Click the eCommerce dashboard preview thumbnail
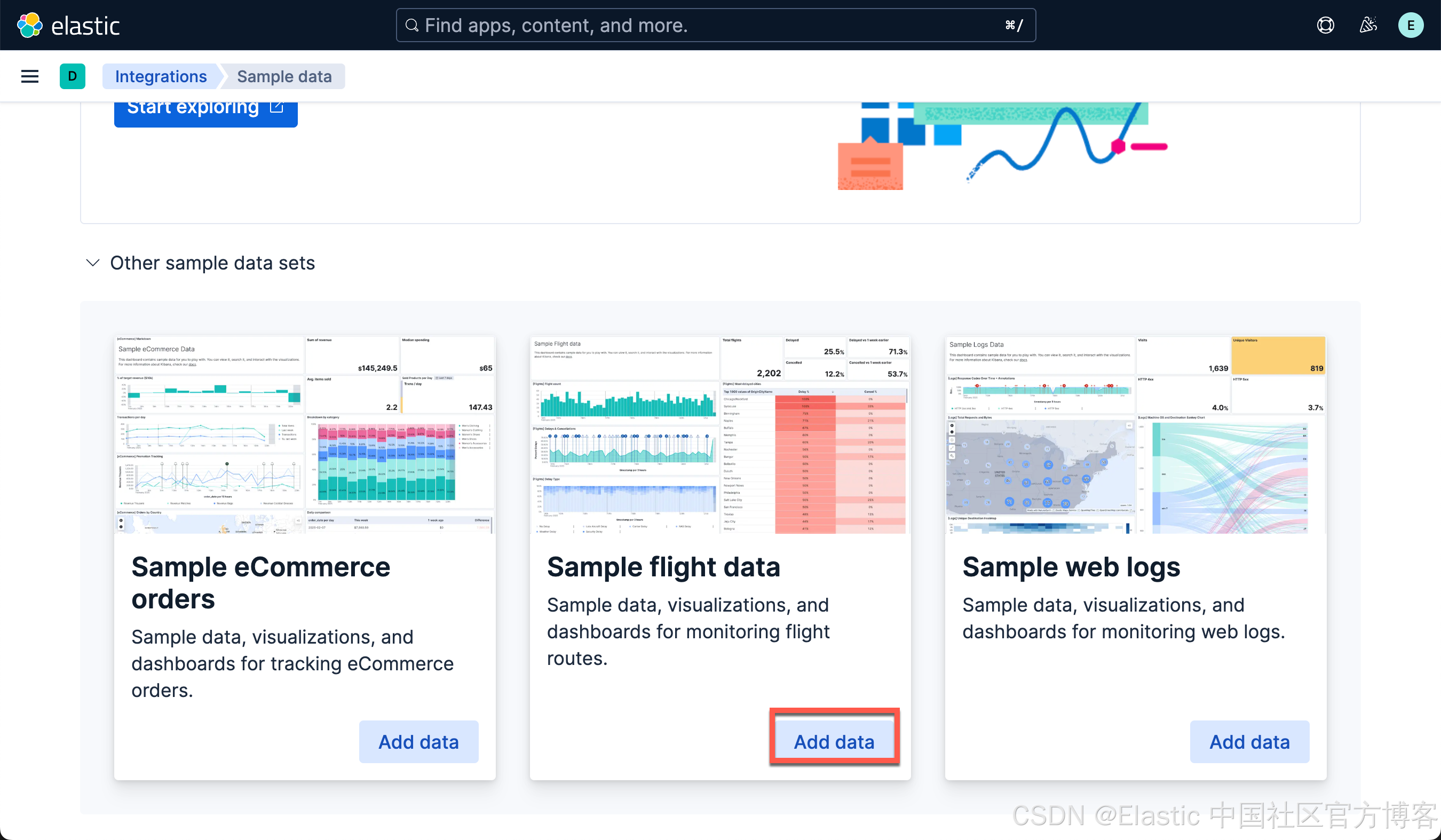 tap(305, 434)
